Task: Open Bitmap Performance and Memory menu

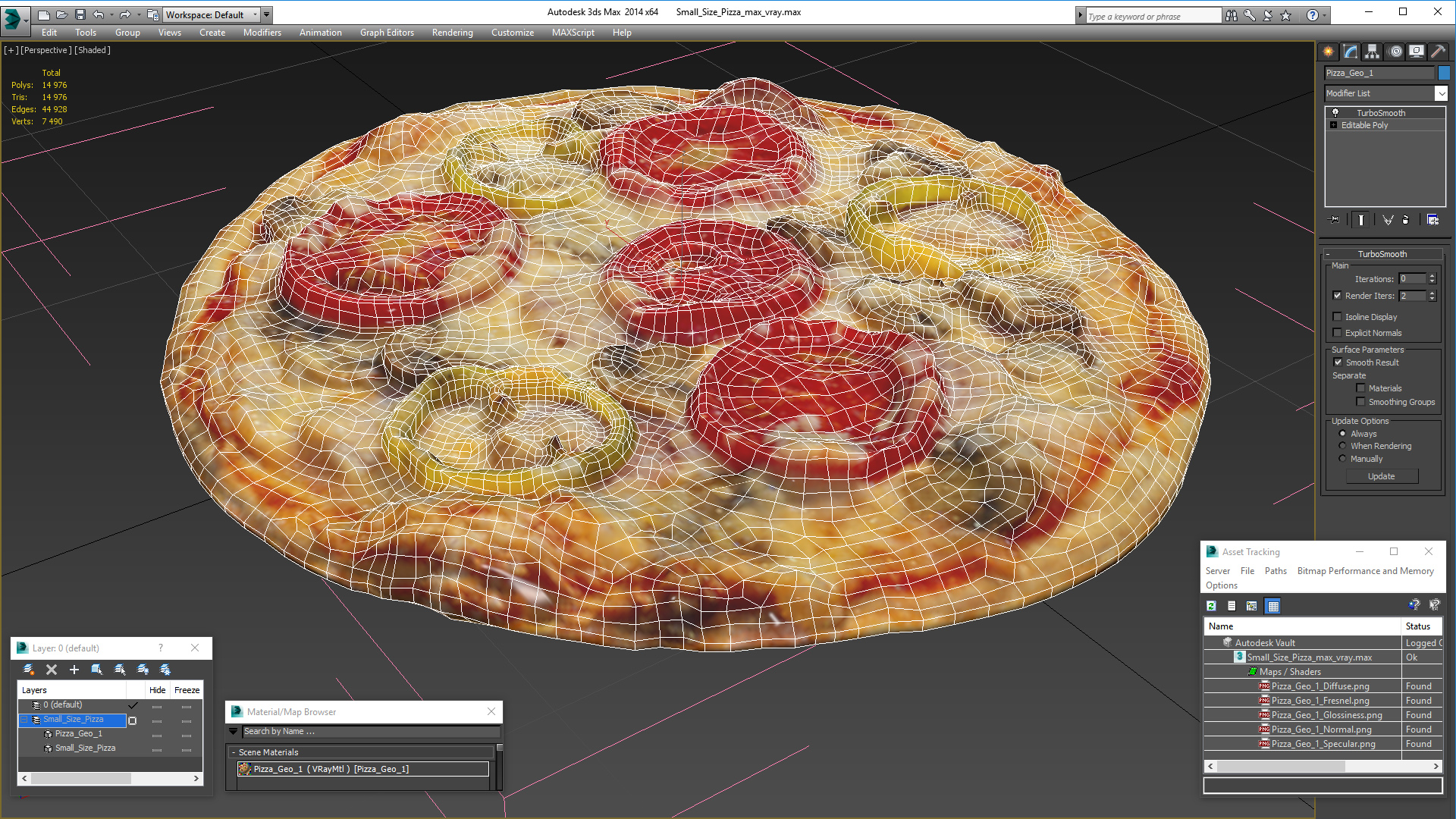Action: [x=1365, y=571]
